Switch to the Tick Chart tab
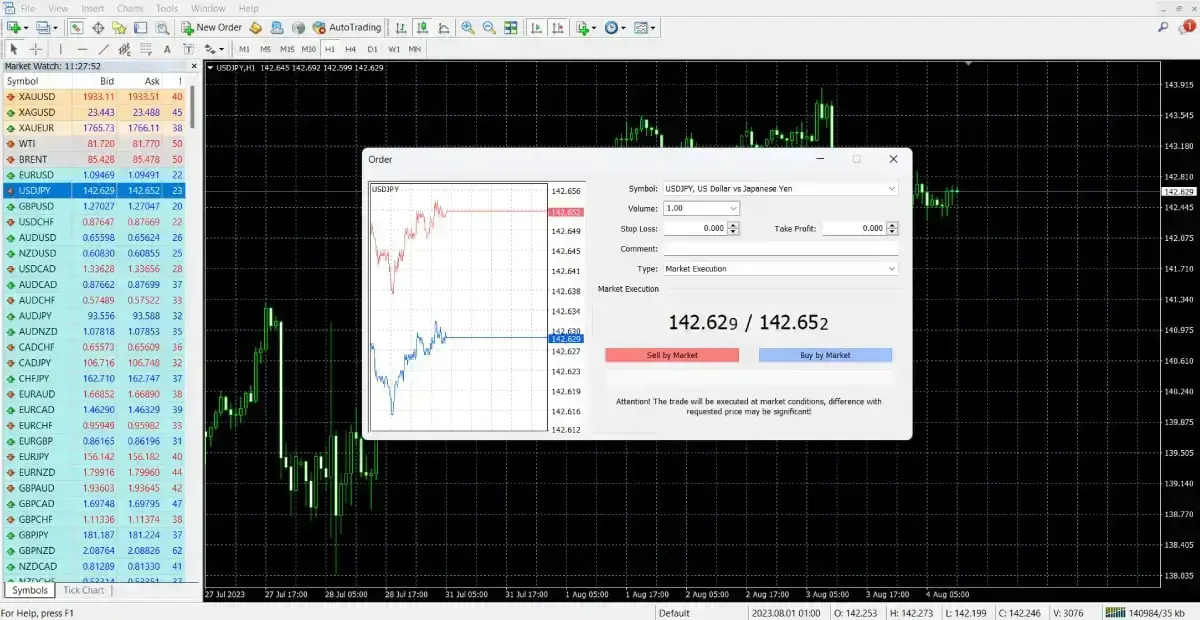 point(84,590)
